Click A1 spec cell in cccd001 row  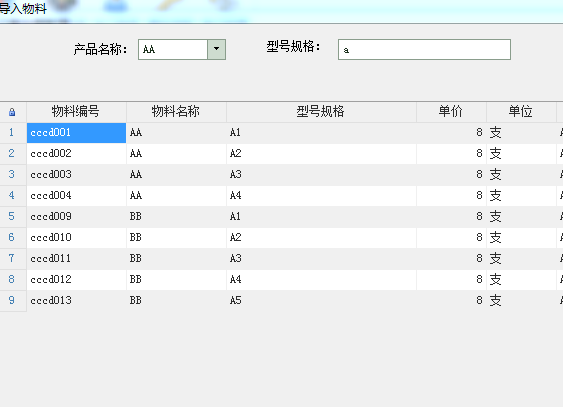click(321, 133)
